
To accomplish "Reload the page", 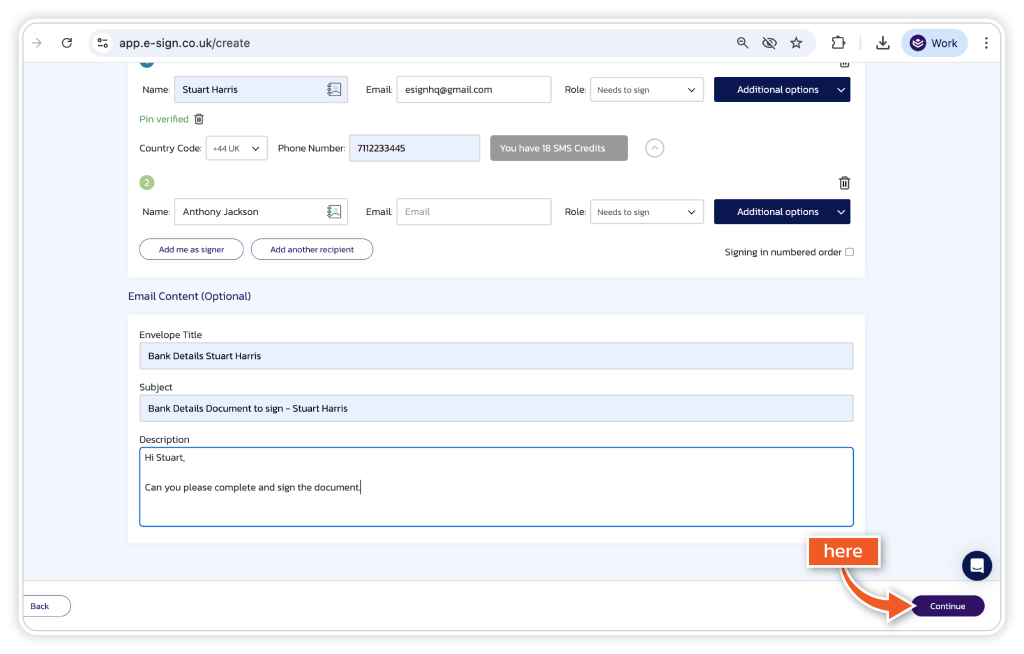I will click(x=67, y=43).
